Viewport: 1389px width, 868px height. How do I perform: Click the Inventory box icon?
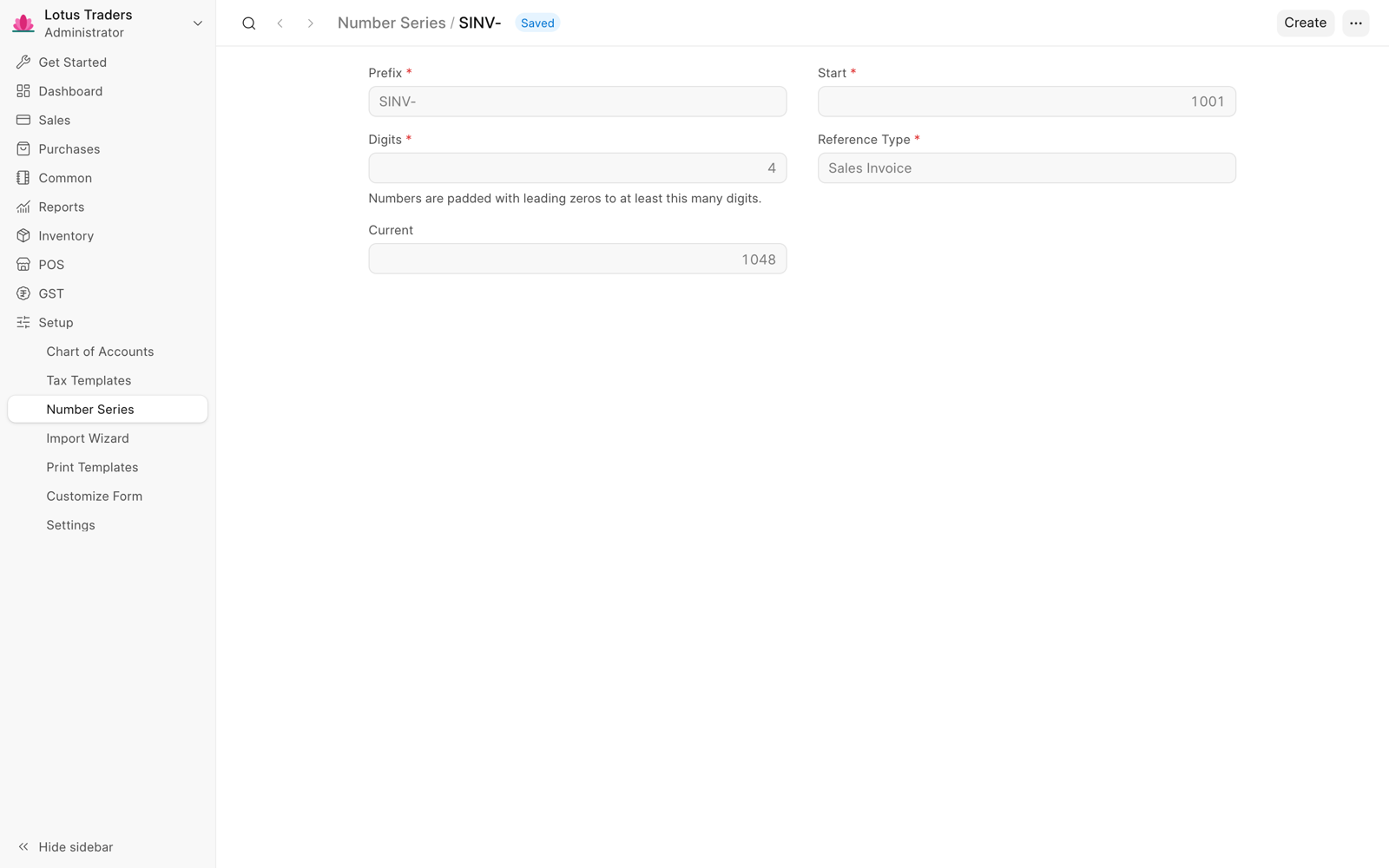pos(23,236)
